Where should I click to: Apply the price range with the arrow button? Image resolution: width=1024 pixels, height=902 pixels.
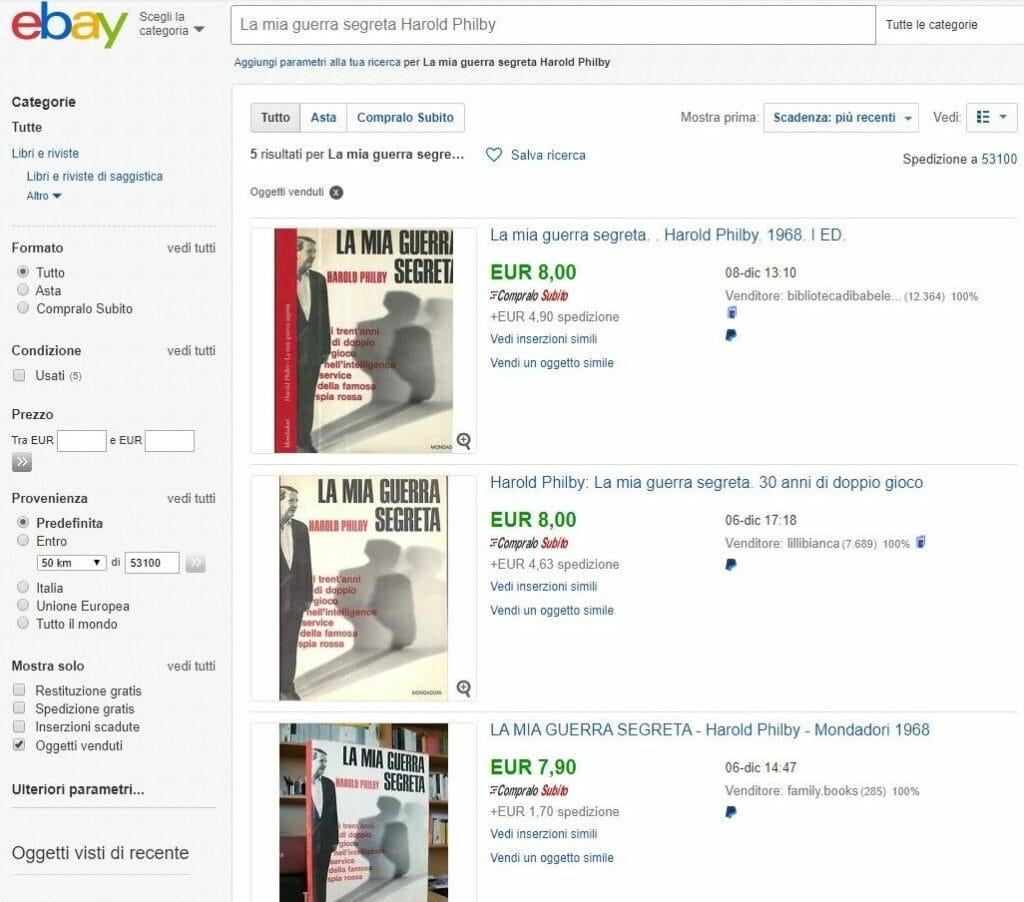tap(22, 462)
